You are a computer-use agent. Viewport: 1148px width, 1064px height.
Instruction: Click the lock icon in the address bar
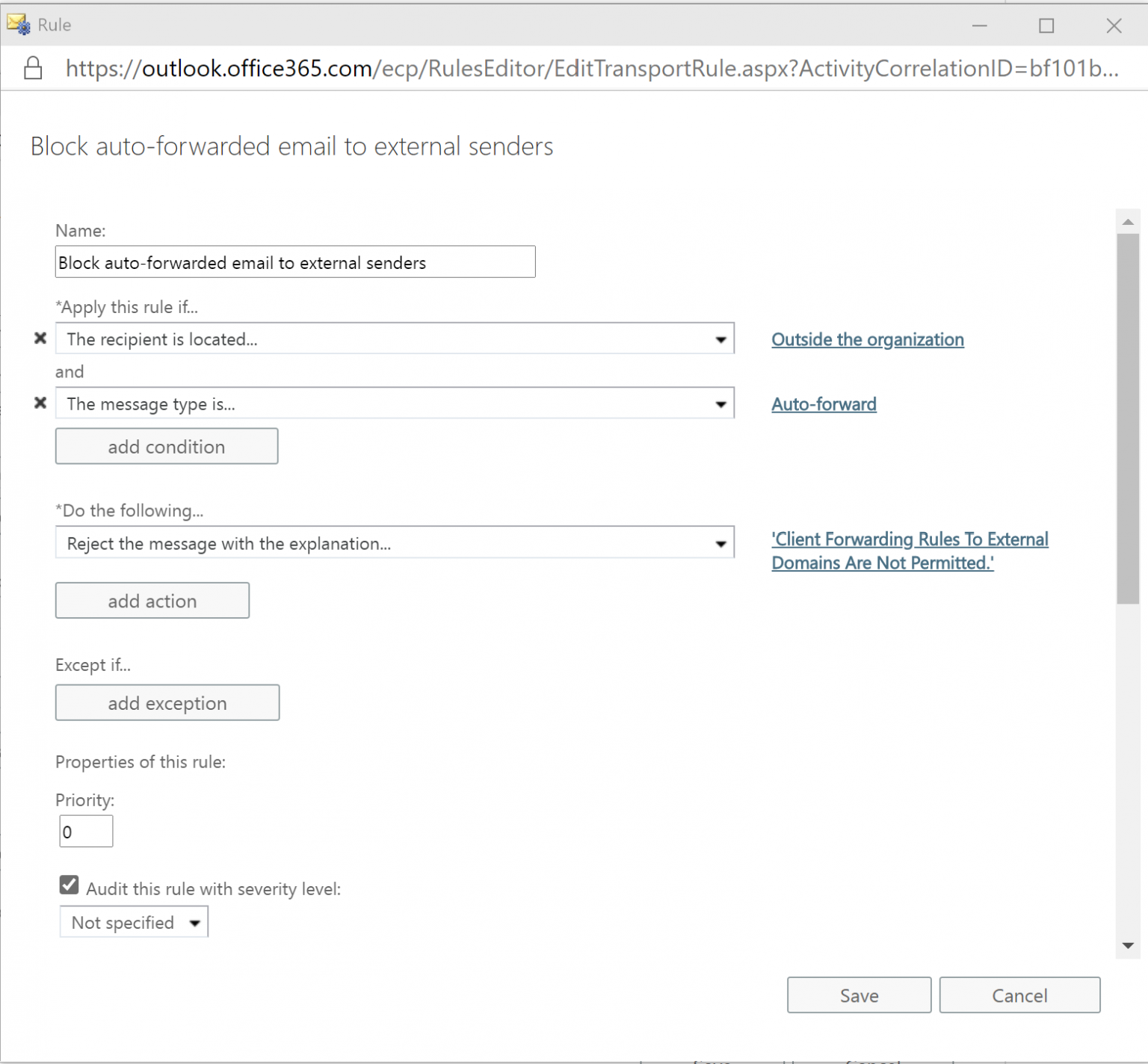point(33,68)
